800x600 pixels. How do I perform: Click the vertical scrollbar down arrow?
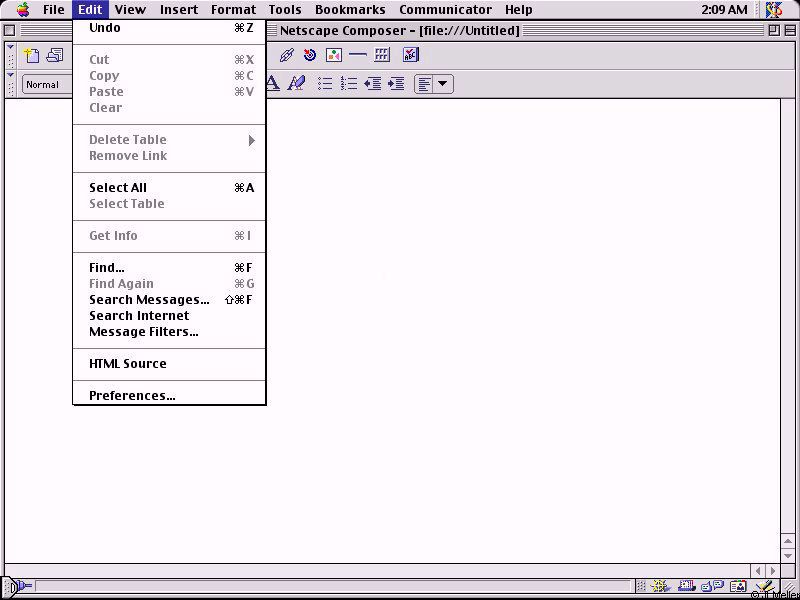click(788, 556)
